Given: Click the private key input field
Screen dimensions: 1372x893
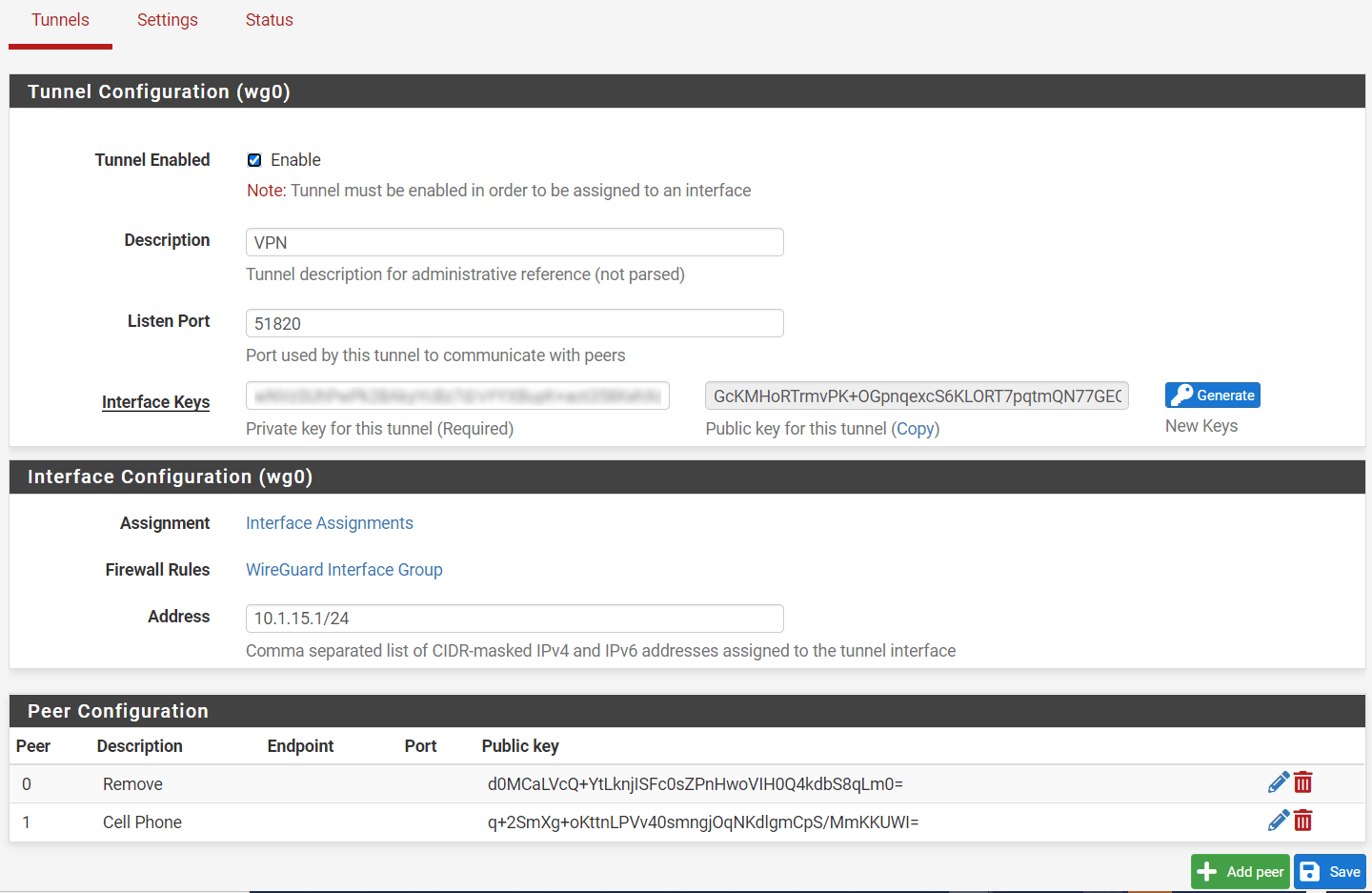Looking at the screenshot, I should (457, 396).
